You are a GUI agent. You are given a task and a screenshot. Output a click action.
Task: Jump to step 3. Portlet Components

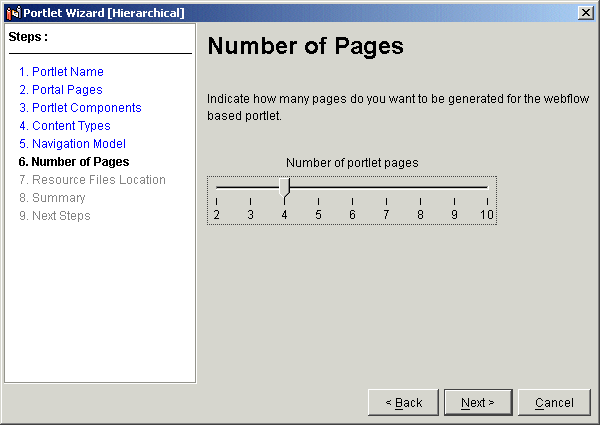tap(80, 107)
